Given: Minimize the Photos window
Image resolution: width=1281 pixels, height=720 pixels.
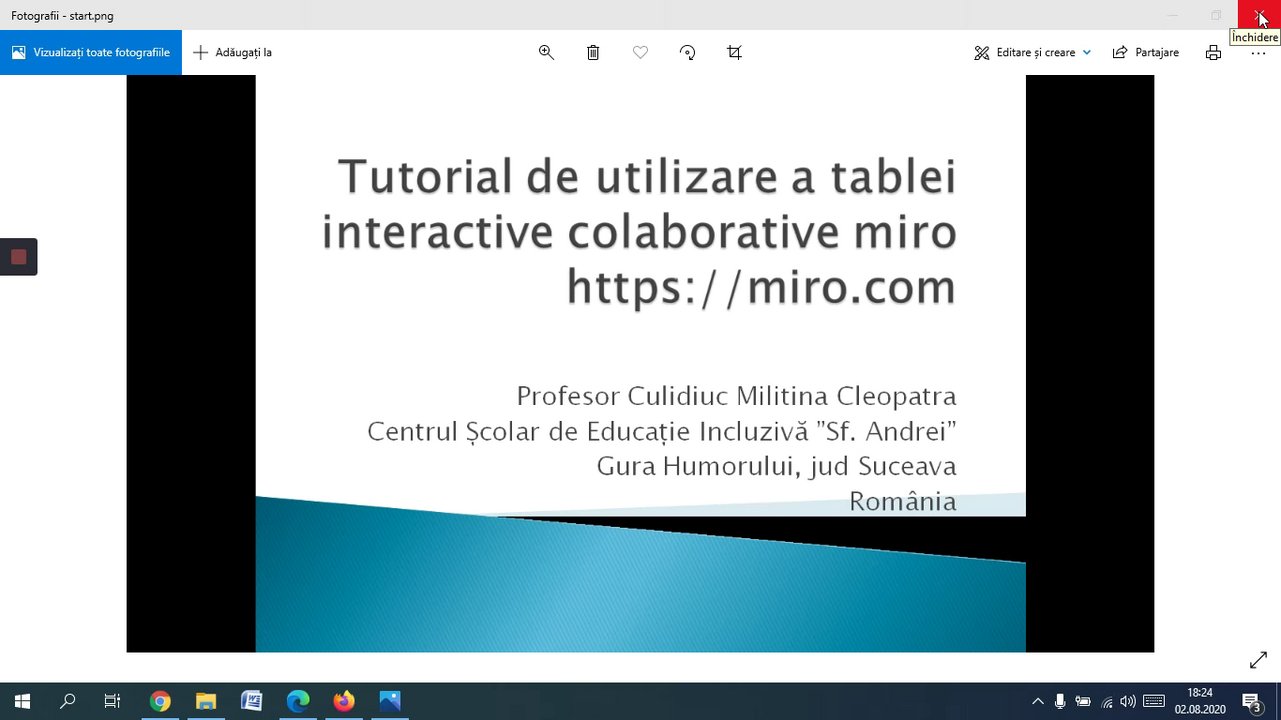Looking at the screenshot, I should click(x=1172, y=15).
